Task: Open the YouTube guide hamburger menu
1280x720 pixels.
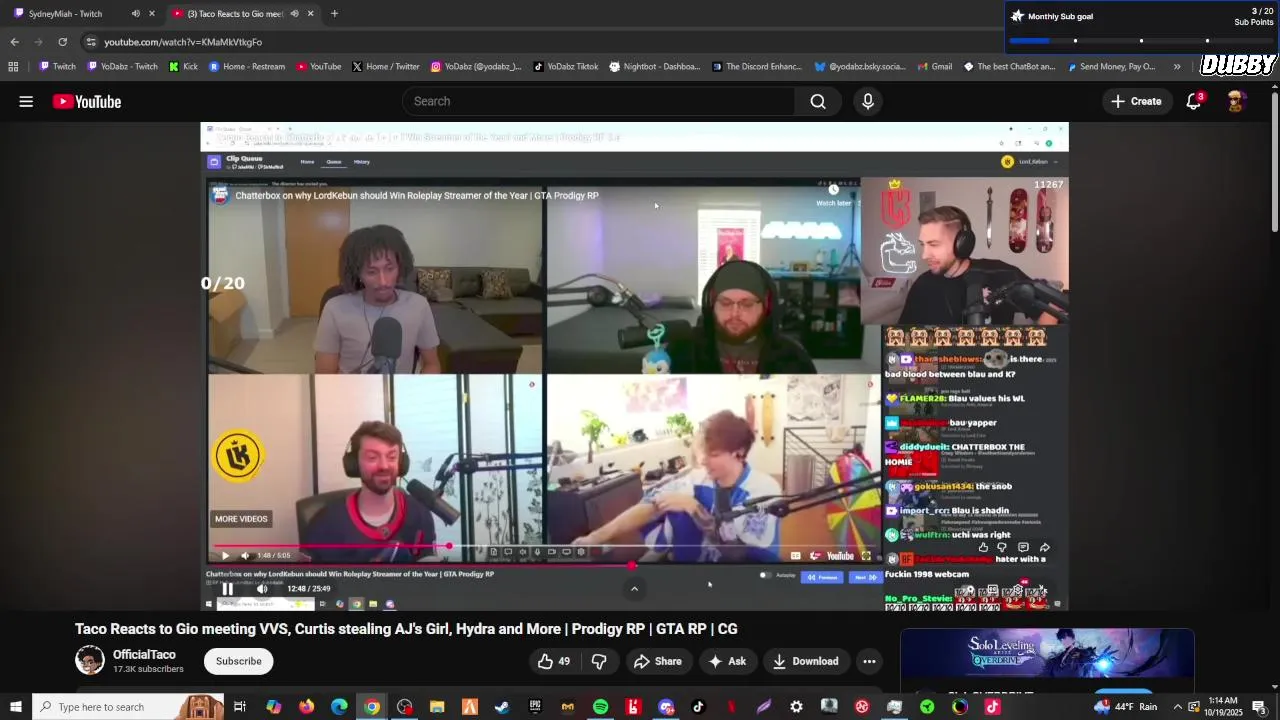Action: click(26, 101)
